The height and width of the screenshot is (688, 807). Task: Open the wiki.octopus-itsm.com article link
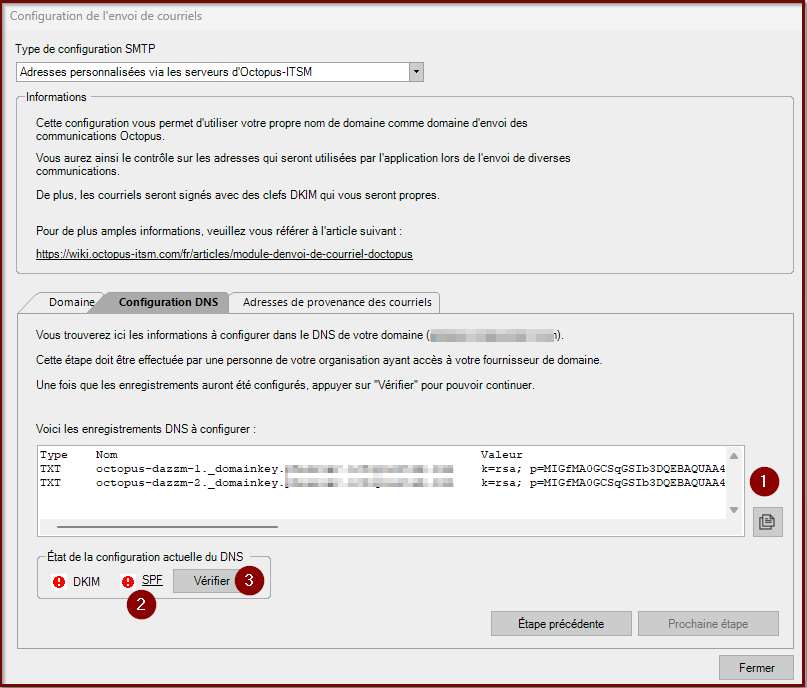pyautogui.click(x=224, y=254)
